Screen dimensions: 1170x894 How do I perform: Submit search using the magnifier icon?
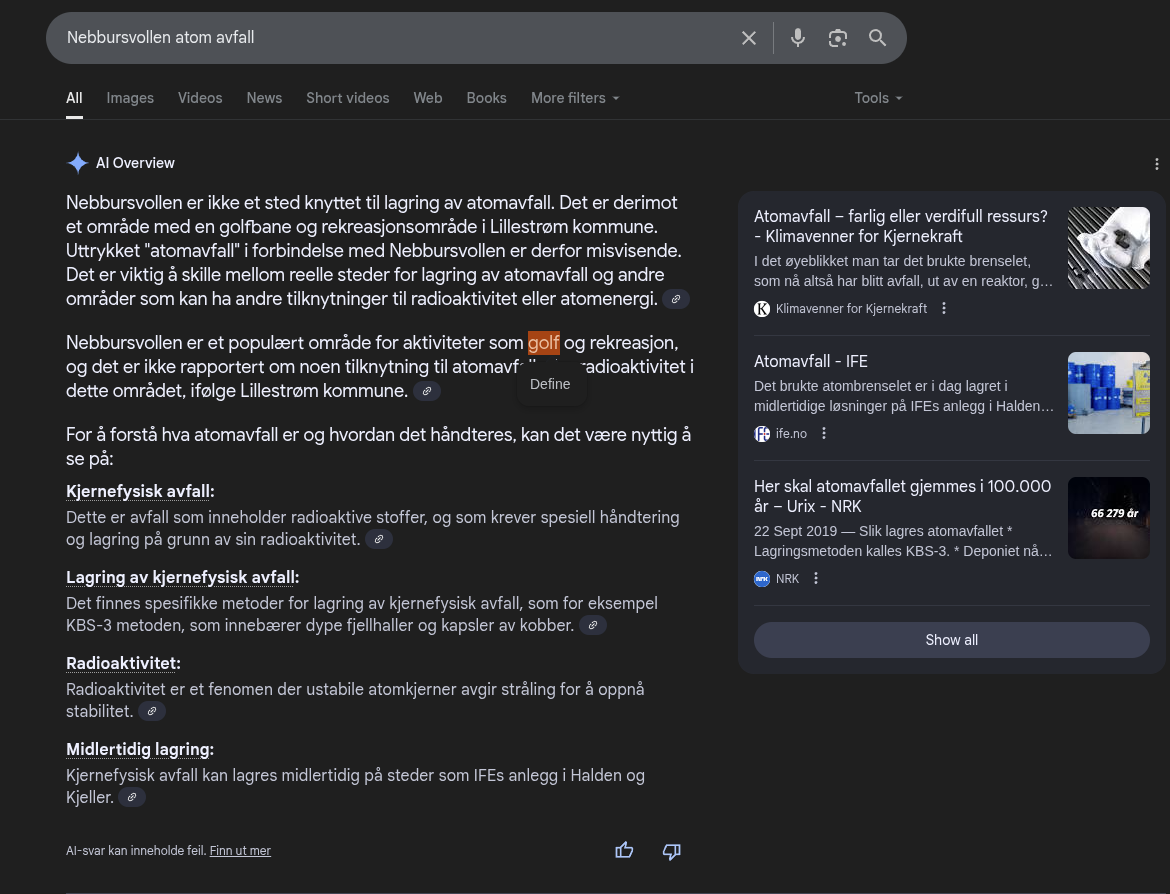point(878,38)
